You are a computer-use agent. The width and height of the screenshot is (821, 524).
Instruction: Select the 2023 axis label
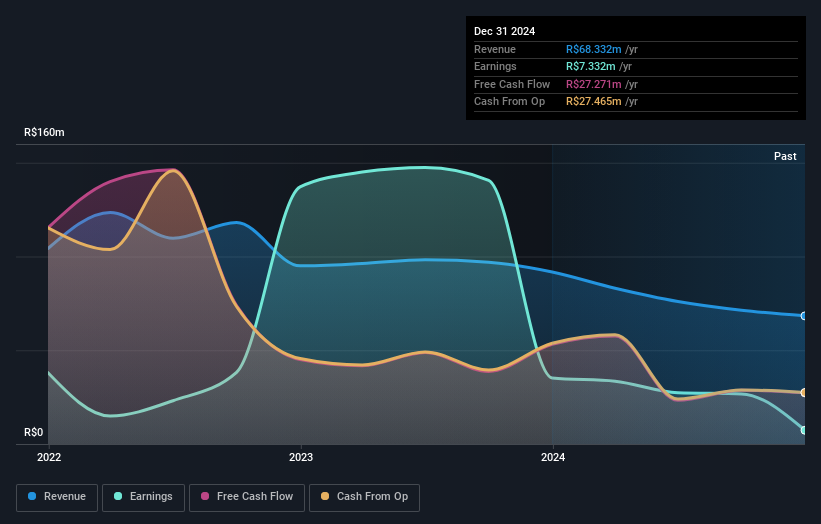click(301, 457)
